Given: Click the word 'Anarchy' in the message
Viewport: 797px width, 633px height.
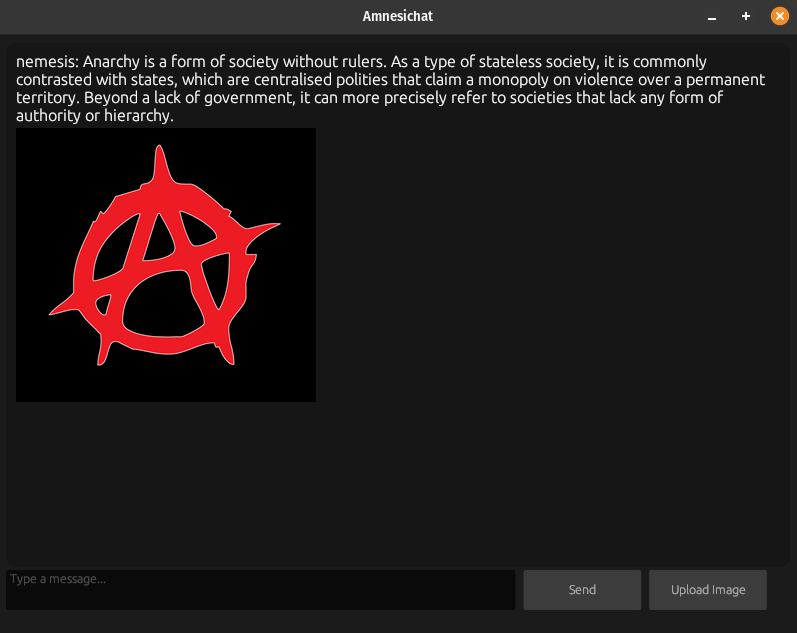Looking at the screenshot, I should 111,62.
